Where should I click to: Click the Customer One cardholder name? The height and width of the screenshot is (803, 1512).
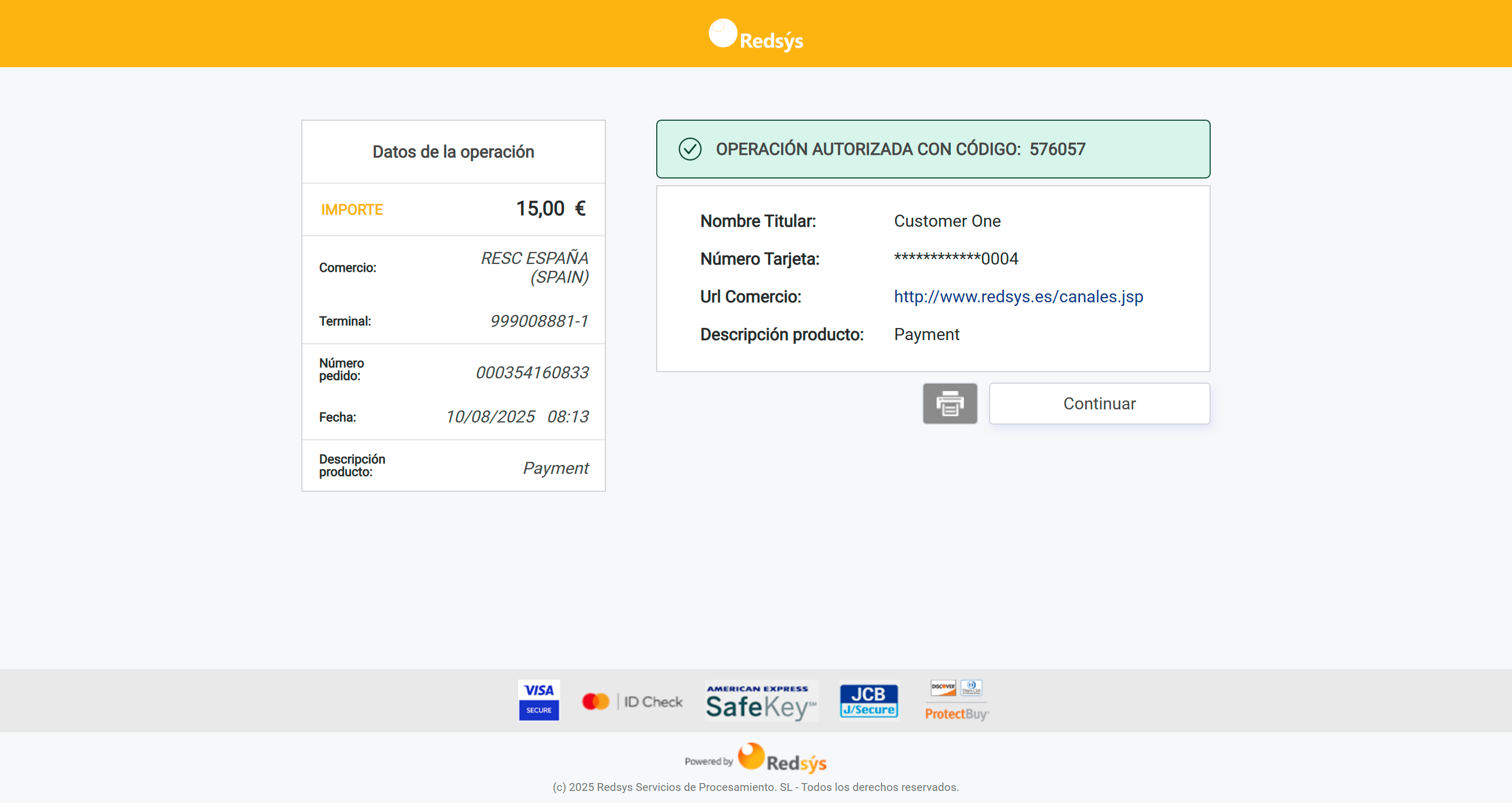947,221
